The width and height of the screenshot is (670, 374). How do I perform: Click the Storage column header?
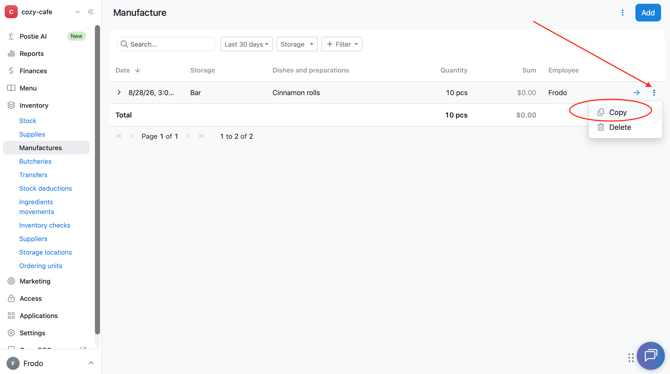coord(203,70)
